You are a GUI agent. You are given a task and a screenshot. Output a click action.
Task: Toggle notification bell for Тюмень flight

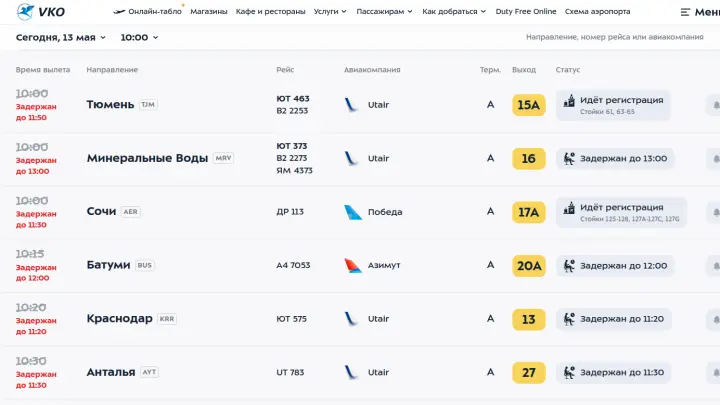coord(715,105)
